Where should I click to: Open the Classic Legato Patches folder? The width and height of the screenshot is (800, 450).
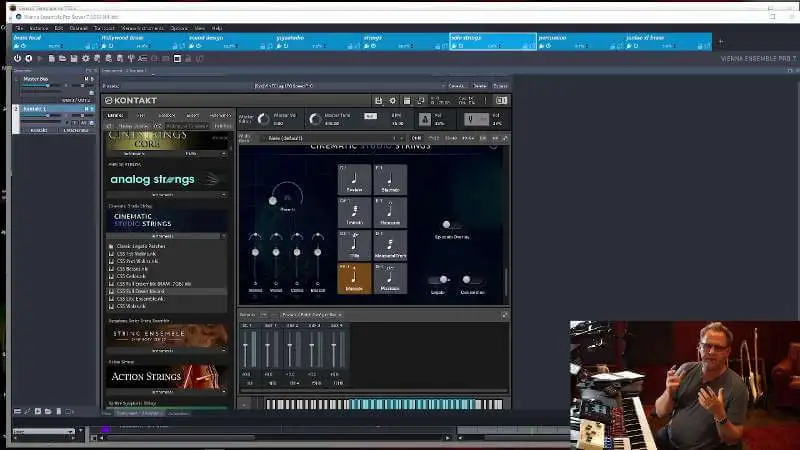[140, 246]
